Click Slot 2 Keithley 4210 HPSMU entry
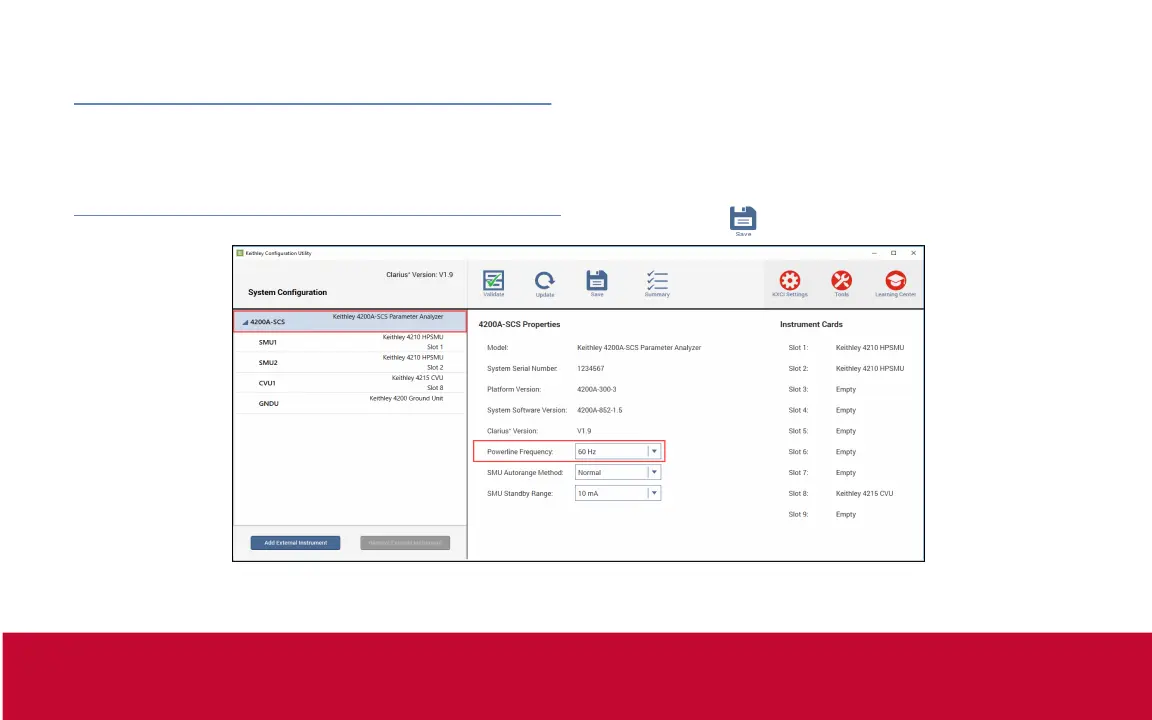Image resolution: width=1152 pixels, height=720 pixels. pos(870,369)
